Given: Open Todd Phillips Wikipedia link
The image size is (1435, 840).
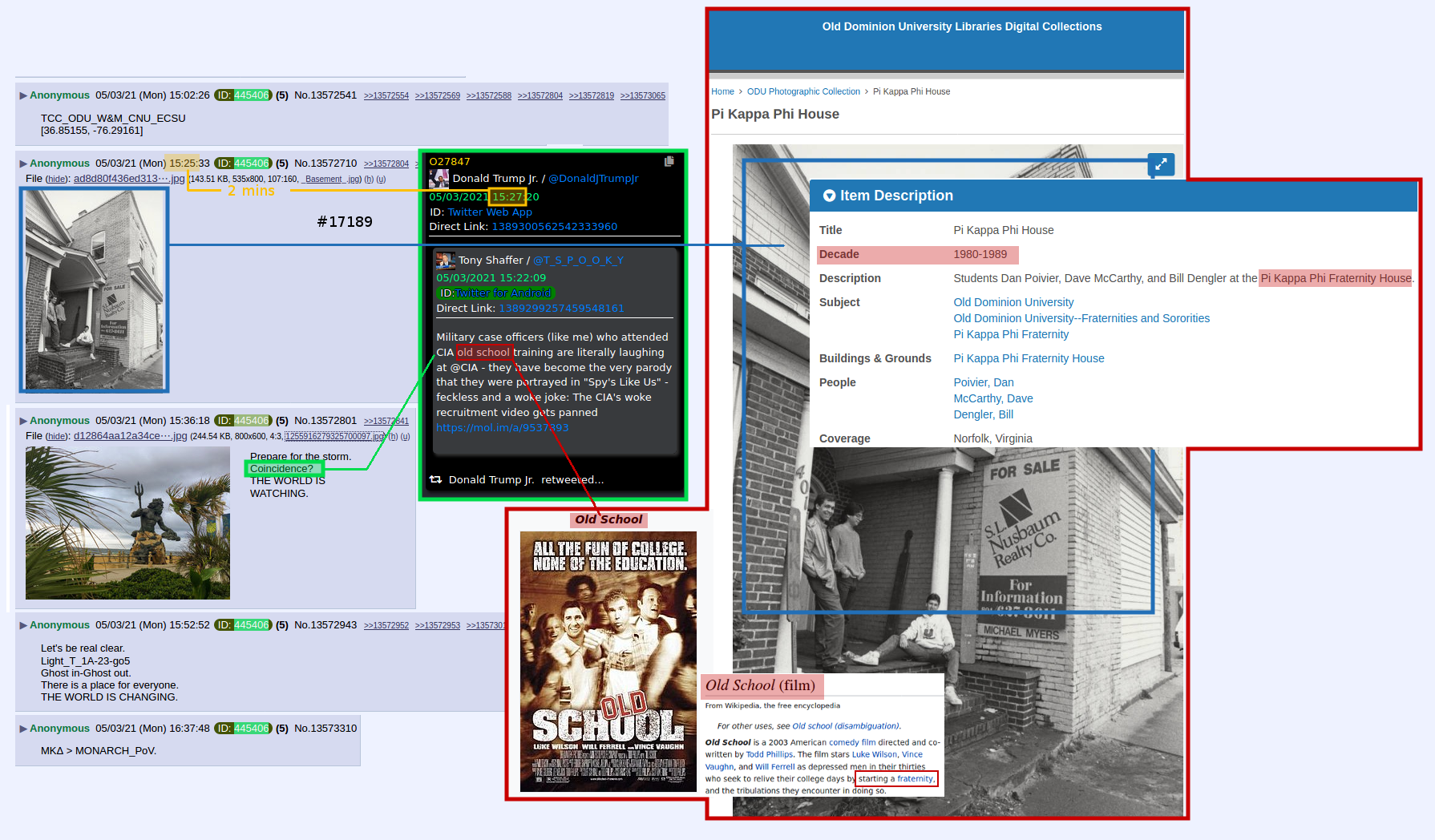Looking at the screenshot, I should coord(770,755).
